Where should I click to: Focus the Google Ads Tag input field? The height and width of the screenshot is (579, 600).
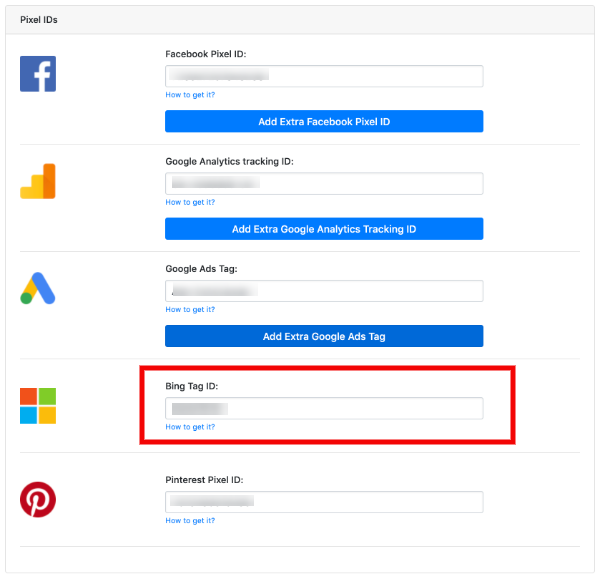324,291
